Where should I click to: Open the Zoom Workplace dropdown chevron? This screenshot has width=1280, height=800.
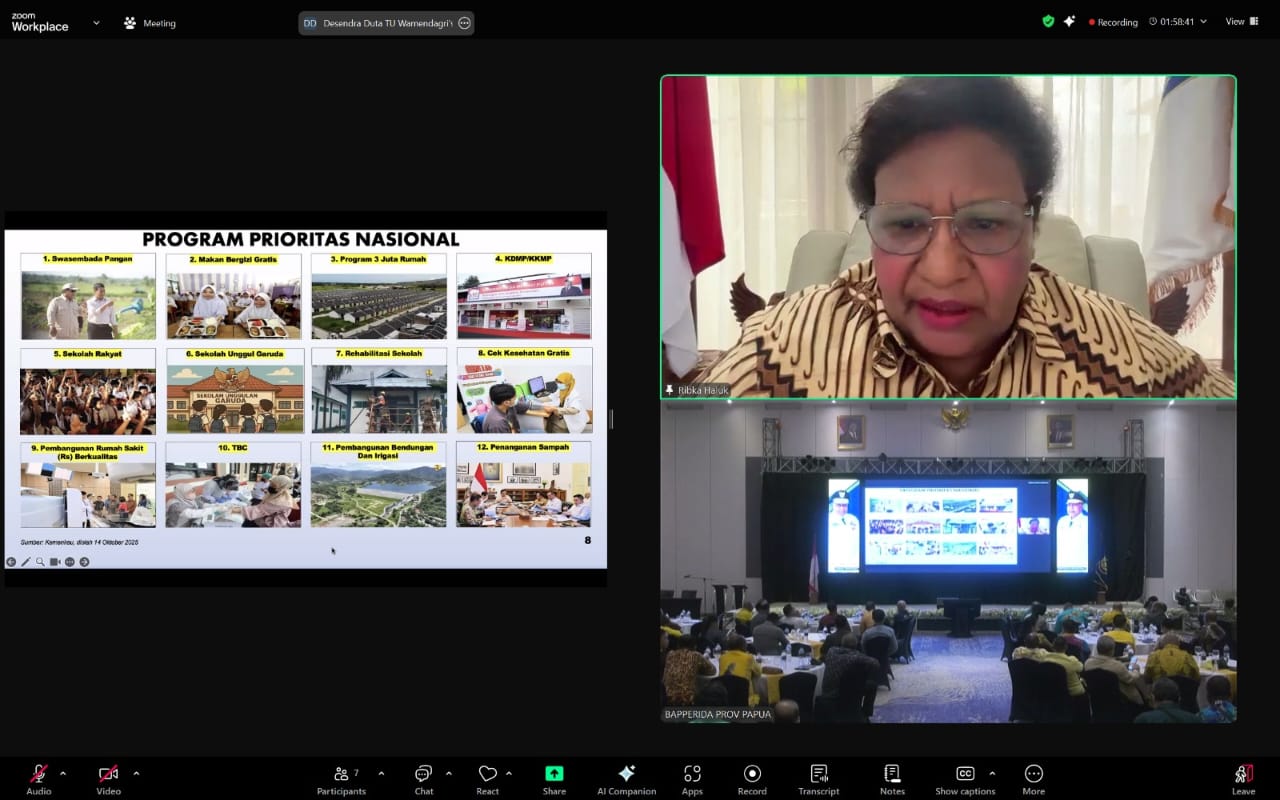point(96,22)
